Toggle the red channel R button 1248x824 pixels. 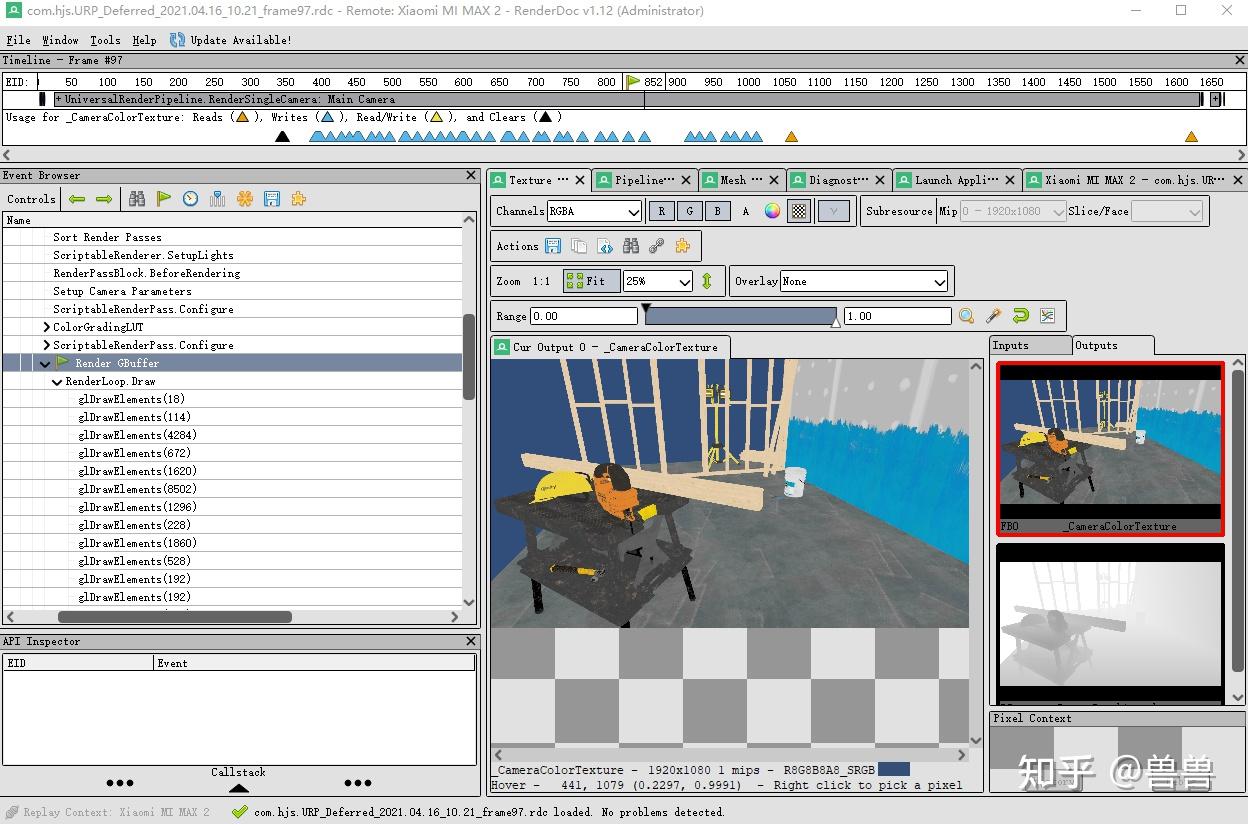click(661, 211)
